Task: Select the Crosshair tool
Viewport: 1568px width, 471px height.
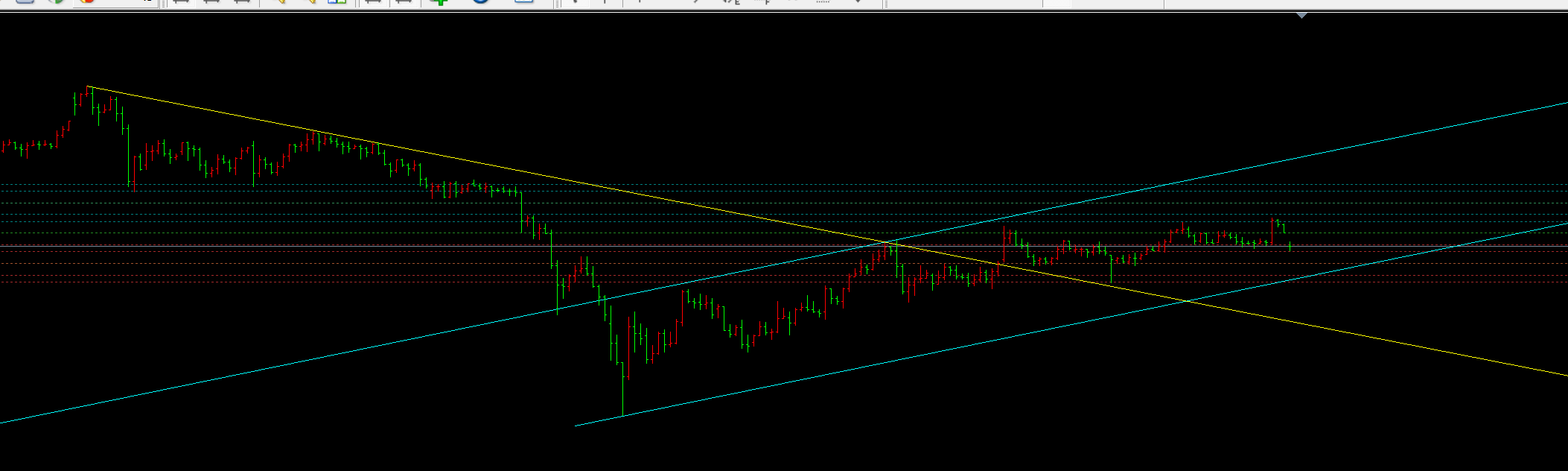Action: point(604,1)
